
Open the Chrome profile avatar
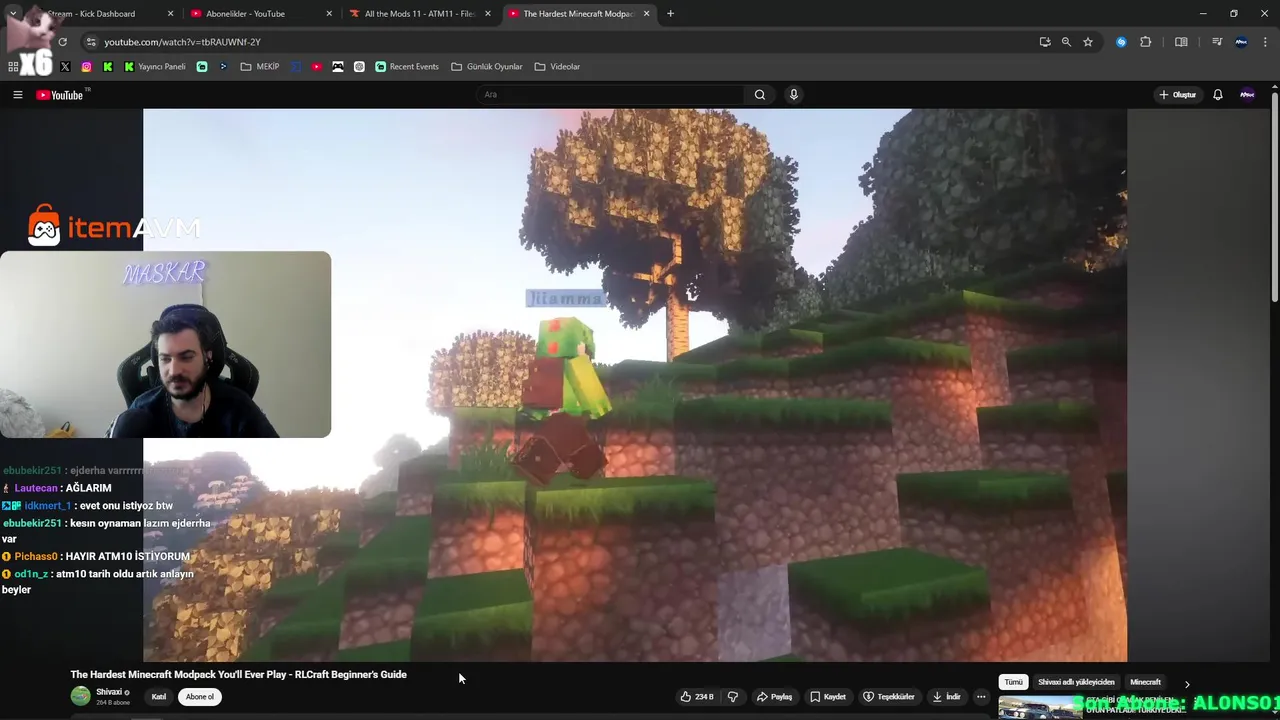point(1241,42)
